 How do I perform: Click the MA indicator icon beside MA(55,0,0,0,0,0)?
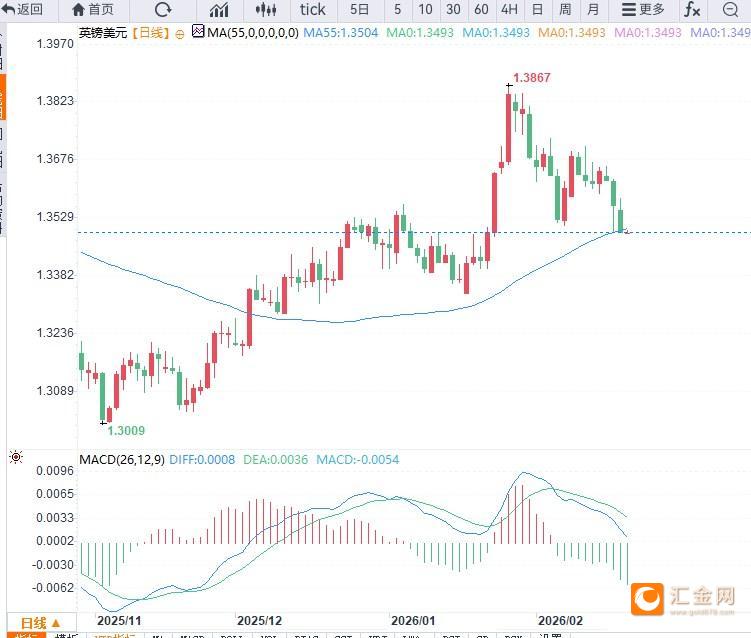(197, 32)
